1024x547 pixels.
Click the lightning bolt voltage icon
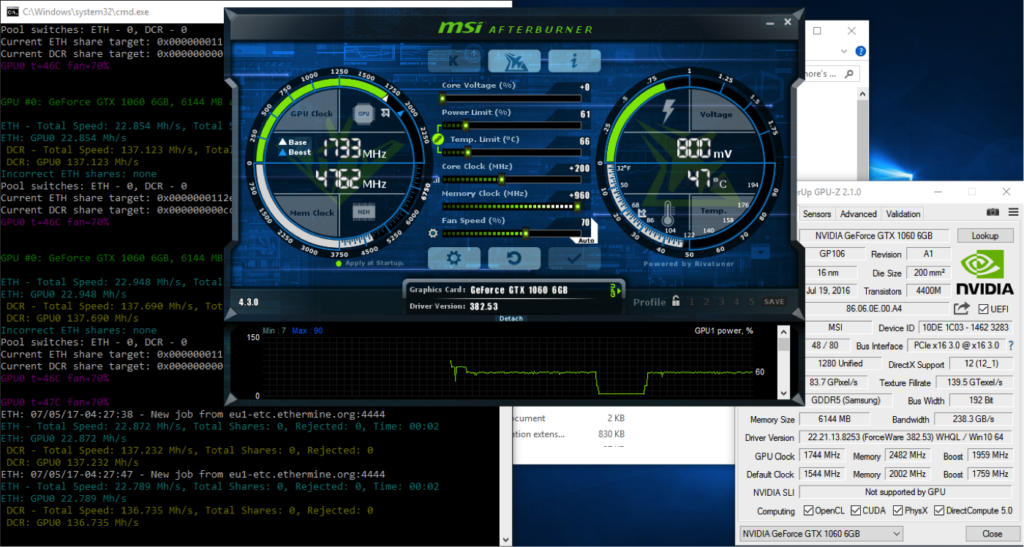tap(668, 111)
